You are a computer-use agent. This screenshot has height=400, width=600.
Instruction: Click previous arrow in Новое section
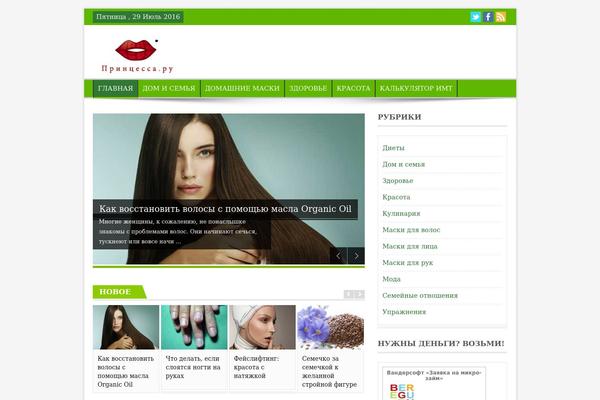pos(348,294)
